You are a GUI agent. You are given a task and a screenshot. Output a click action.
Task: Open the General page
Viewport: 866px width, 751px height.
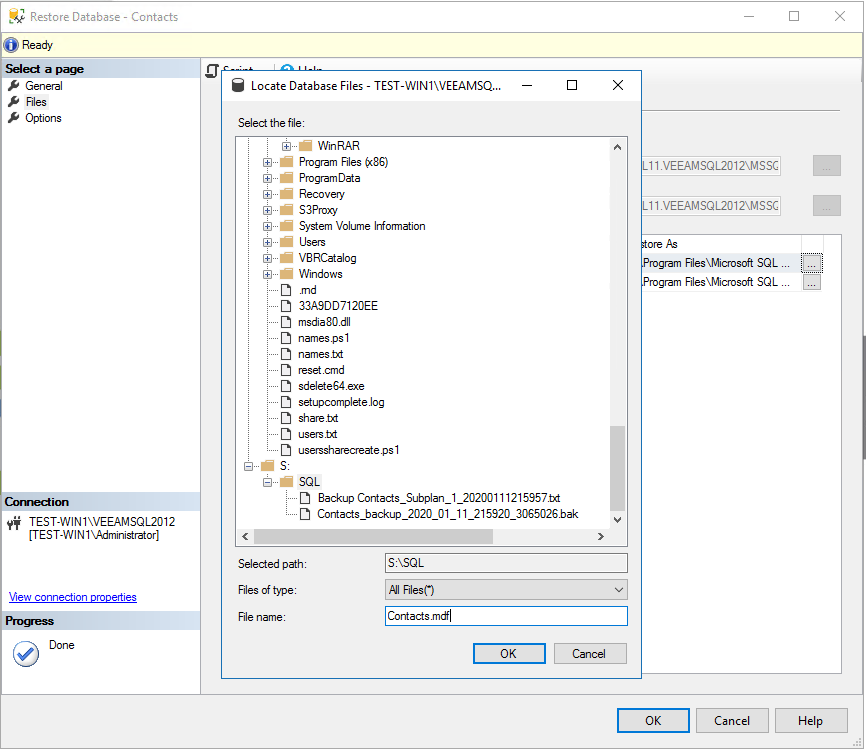pos(44,86)
